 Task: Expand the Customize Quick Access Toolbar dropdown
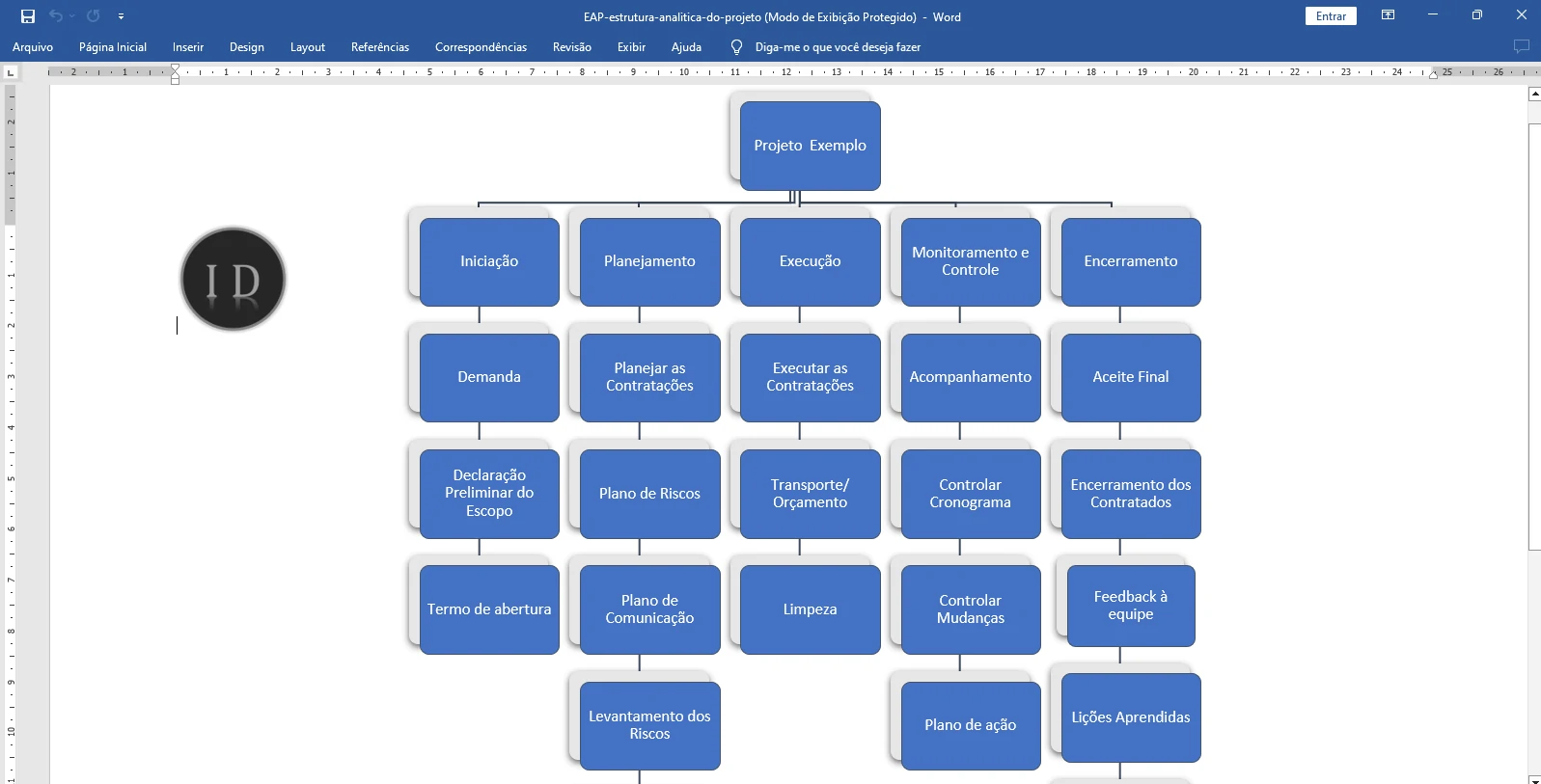click(121, 16)
